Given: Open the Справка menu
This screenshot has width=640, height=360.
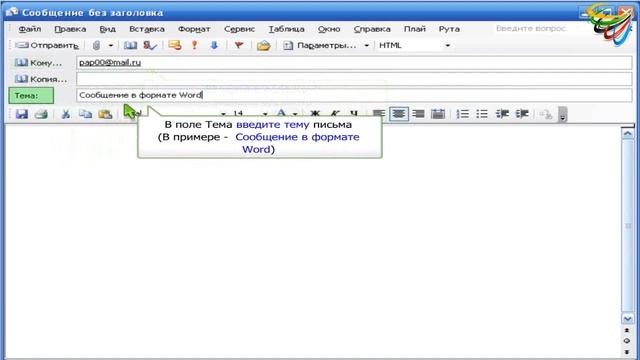Looking at the screenshot, I should click(372, 29).
